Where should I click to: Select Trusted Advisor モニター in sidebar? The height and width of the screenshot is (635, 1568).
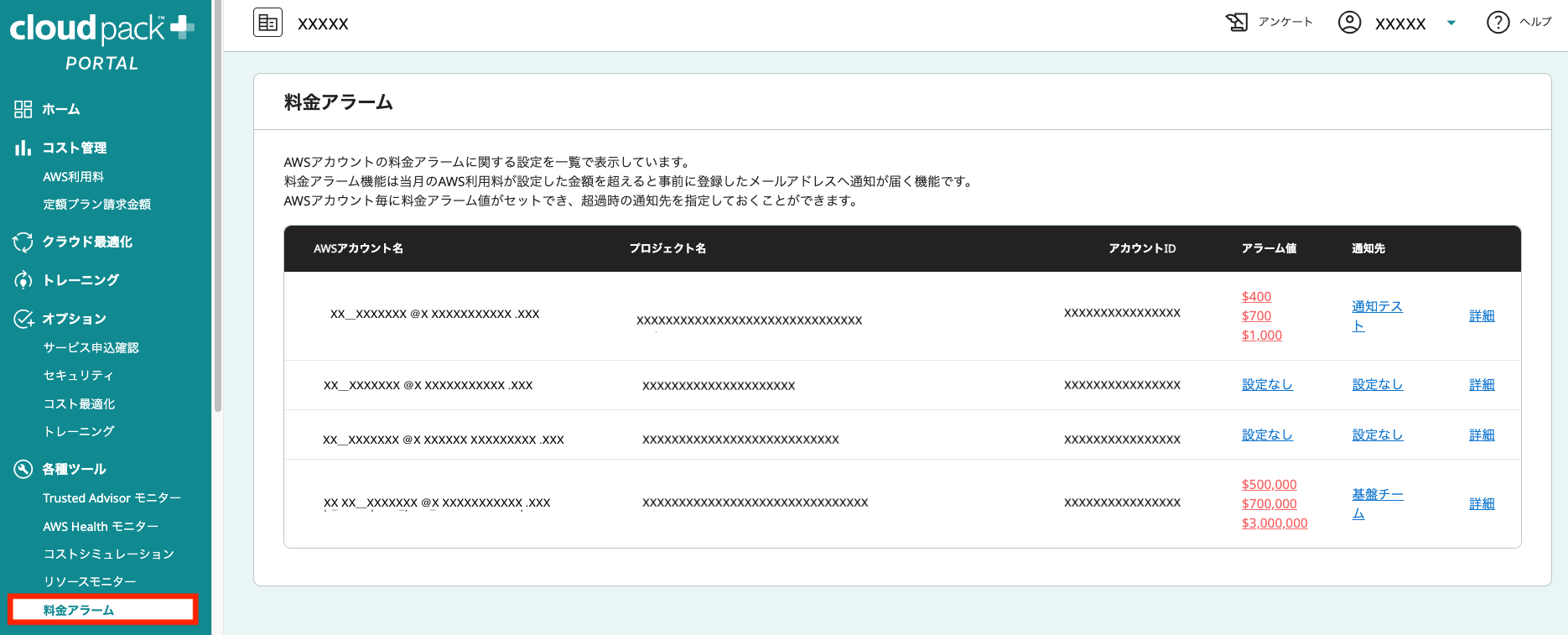112,498
